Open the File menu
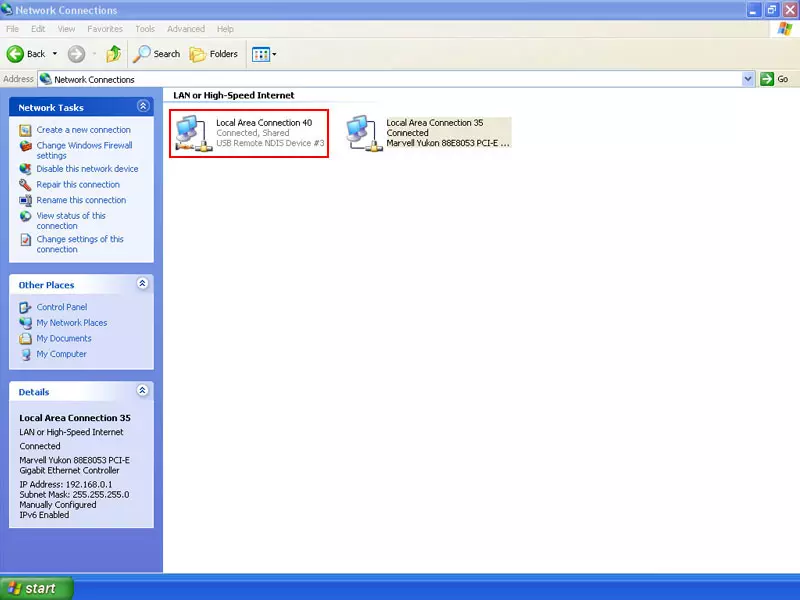Image resolution: width=800 pixels, height=600 pixels. pos(12,29)
